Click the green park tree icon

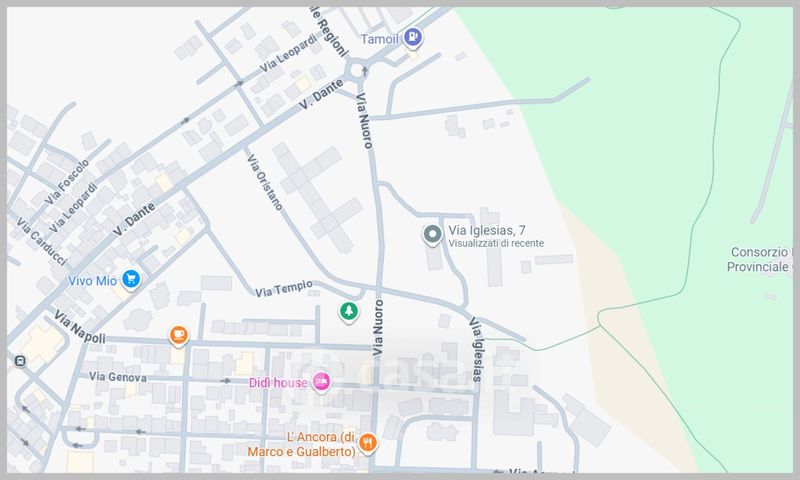(x=348, y=312)
